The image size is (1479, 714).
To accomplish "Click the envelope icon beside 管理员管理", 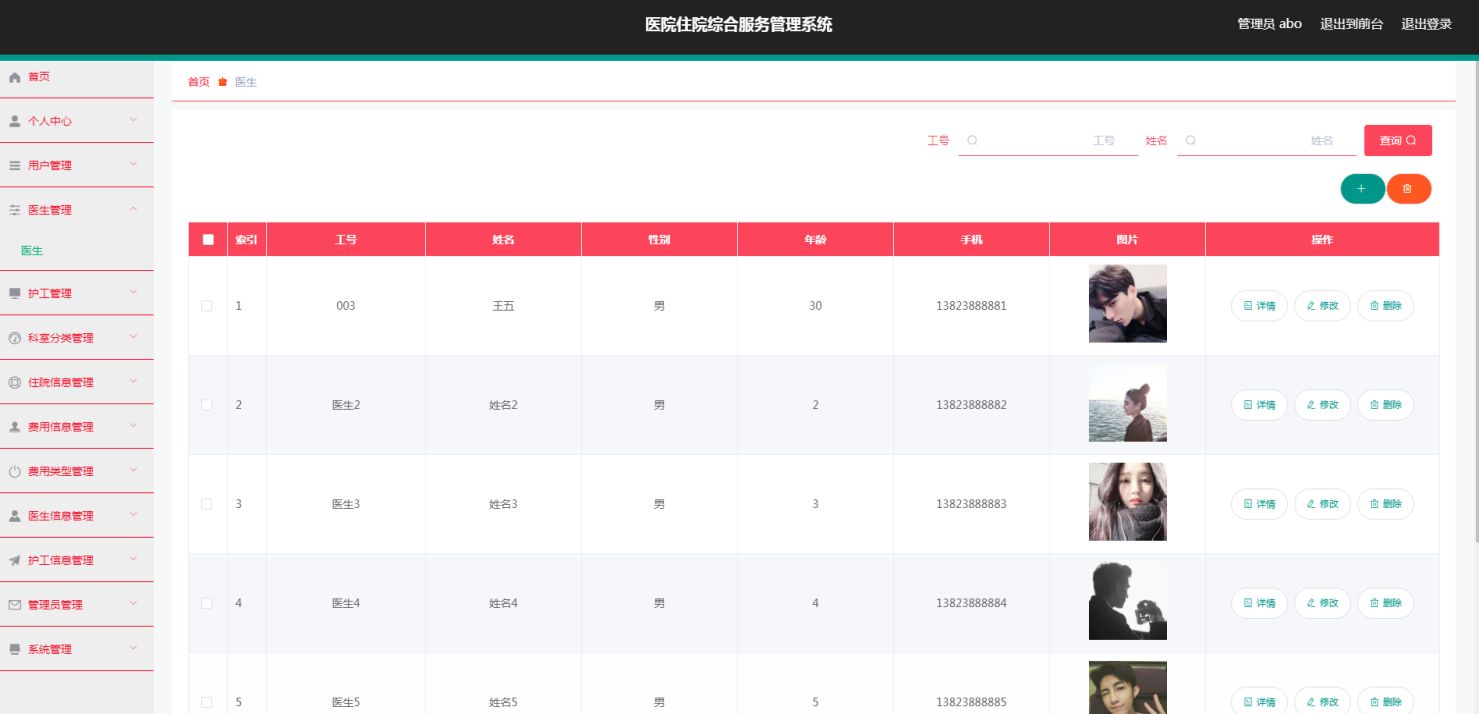I will (x=14, y=605).
